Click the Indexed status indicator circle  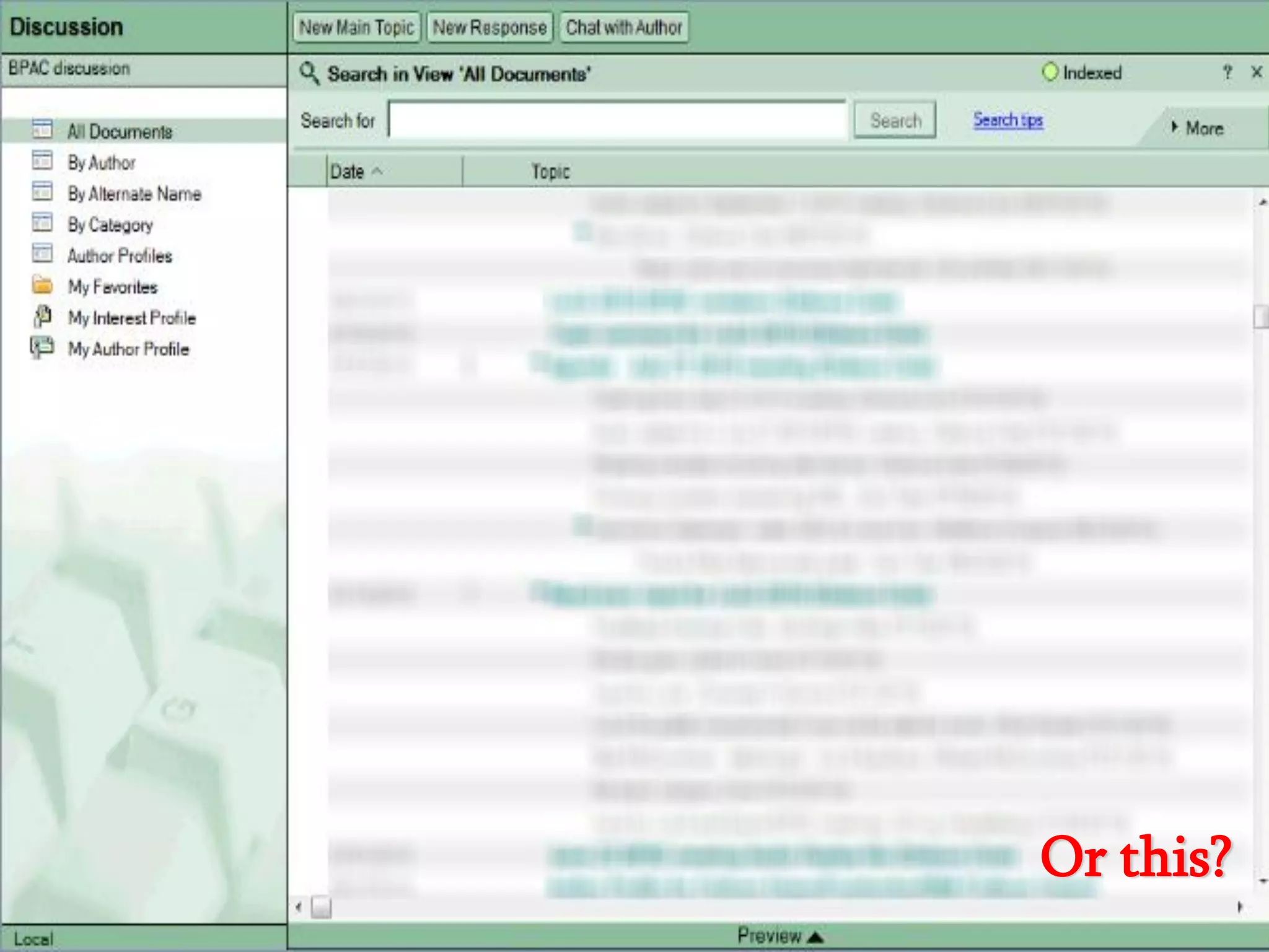click(1050, 72)
